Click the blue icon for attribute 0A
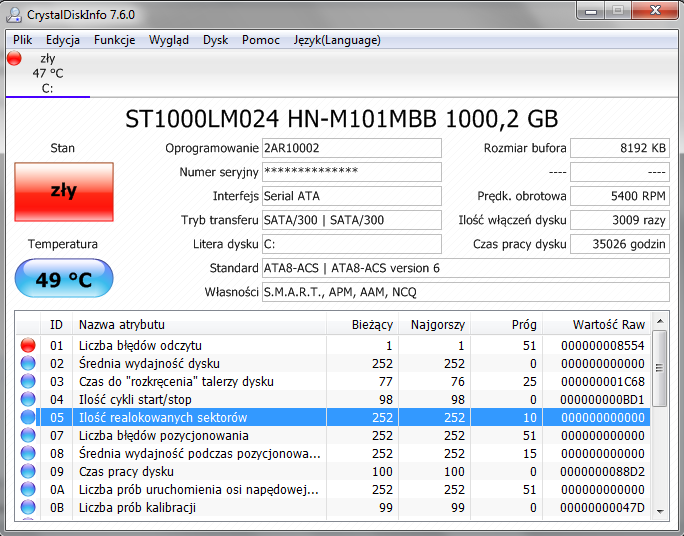The image size is (684, 536). [28, 489]
